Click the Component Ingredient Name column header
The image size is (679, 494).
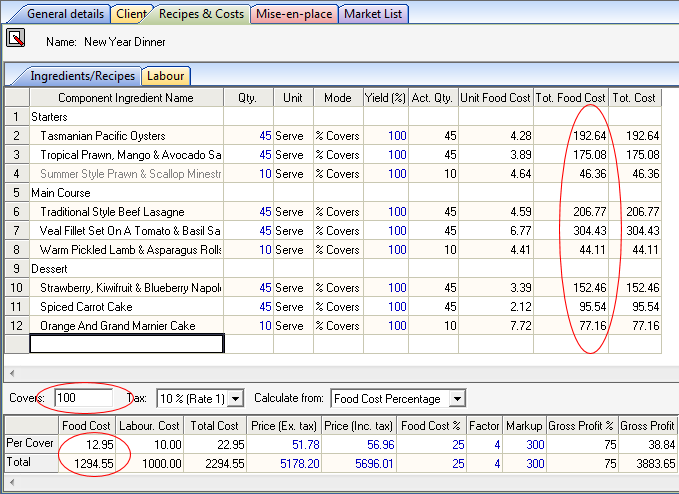(126, 97)
